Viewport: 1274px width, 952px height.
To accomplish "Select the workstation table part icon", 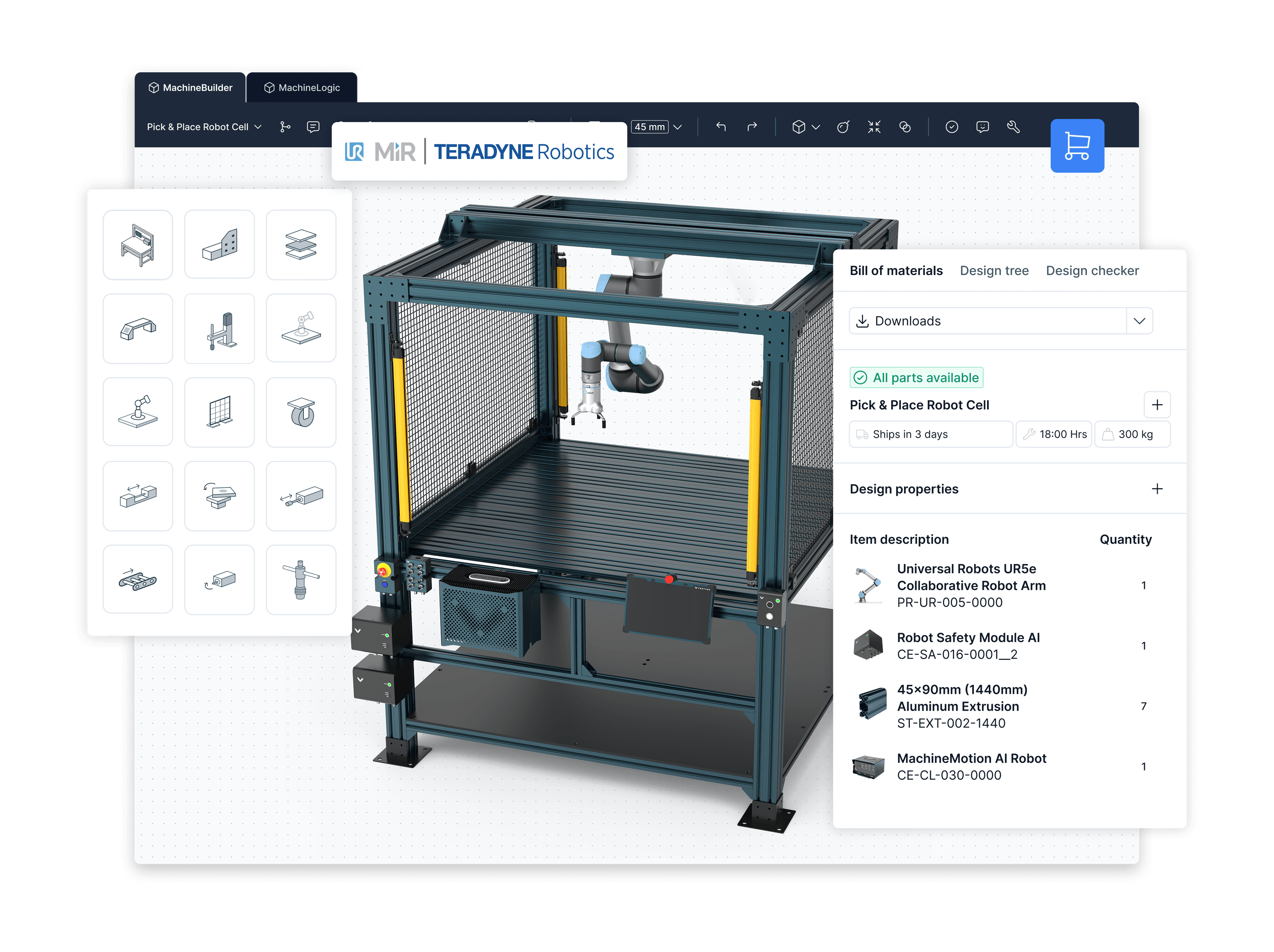I will (x=137, y=245).
